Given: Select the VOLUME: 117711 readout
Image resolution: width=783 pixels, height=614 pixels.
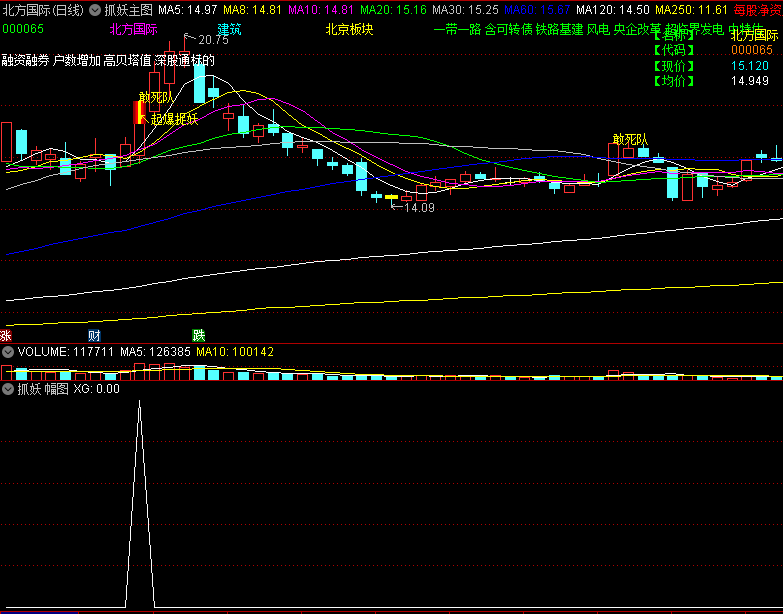Looking at the screenshot, I should pyautogui.click(x=66, y=352).
